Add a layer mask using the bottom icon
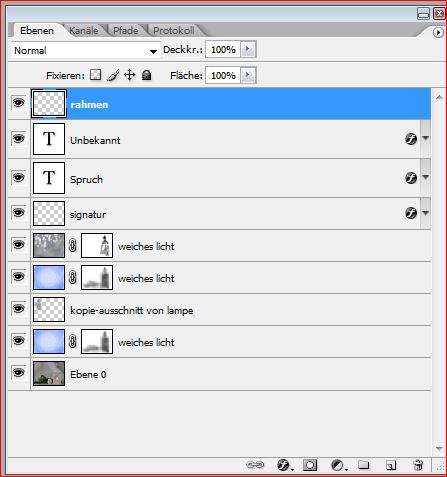This screenshot has width=447, height=477. point(310,465)
